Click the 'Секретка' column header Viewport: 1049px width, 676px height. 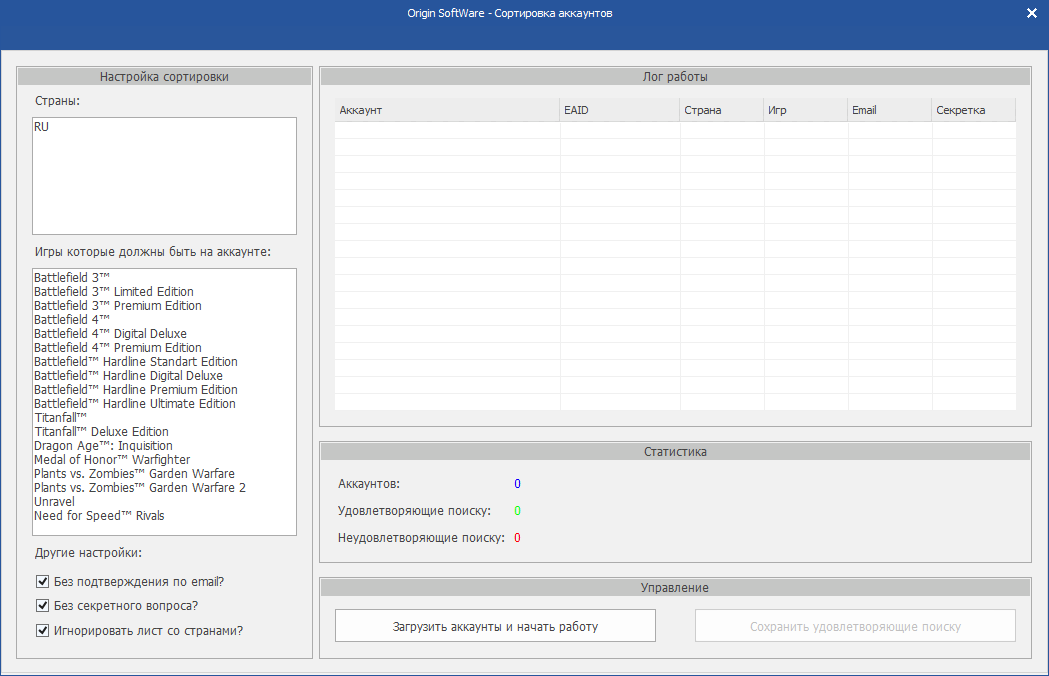pos(972,110)
